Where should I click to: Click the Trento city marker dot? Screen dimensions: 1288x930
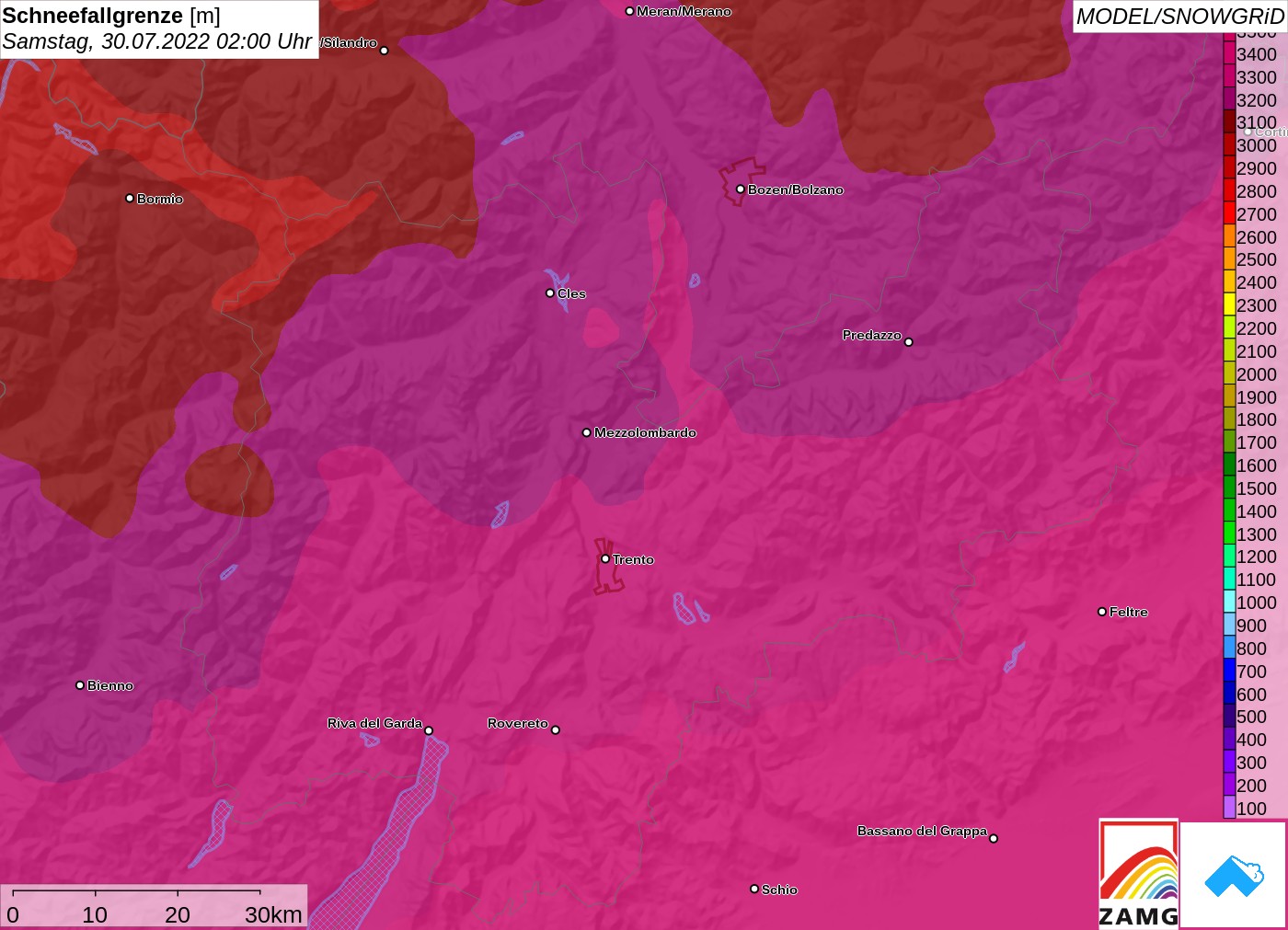click(x=605, y=558)
